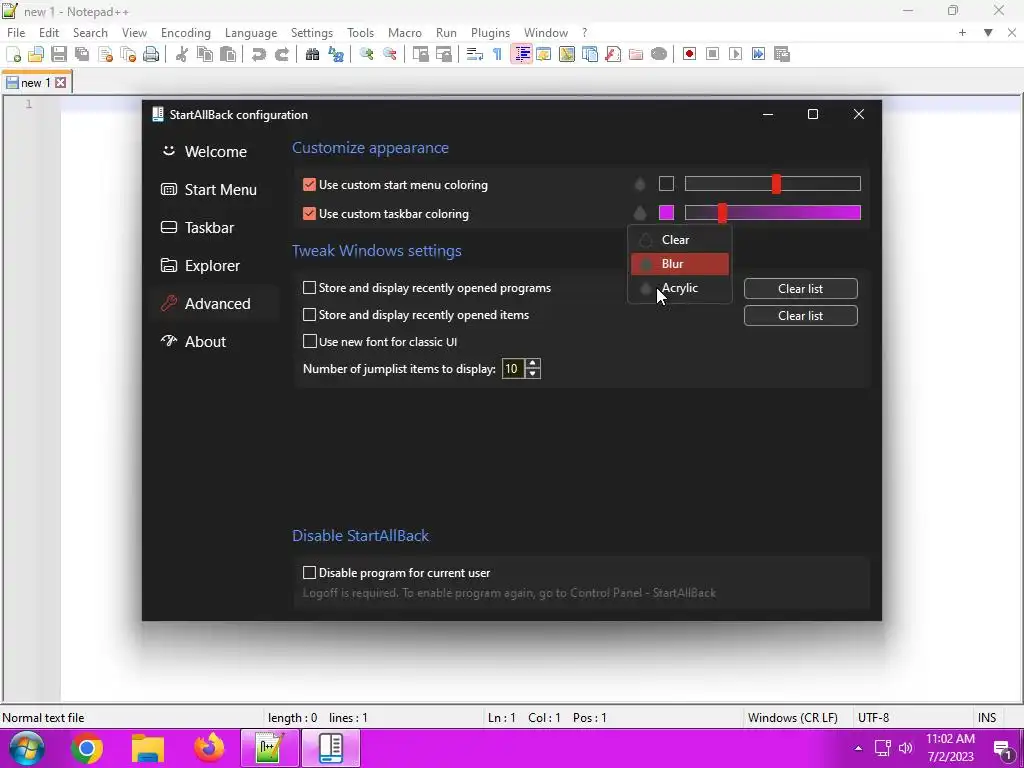Clear list for recently opened items

pyautogui.click(x=801, y=315)
